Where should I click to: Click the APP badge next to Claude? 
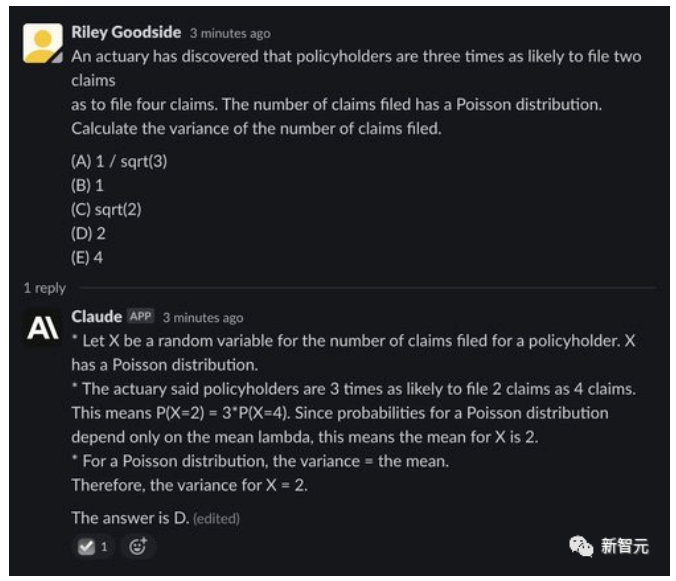(x=141, y=317)
